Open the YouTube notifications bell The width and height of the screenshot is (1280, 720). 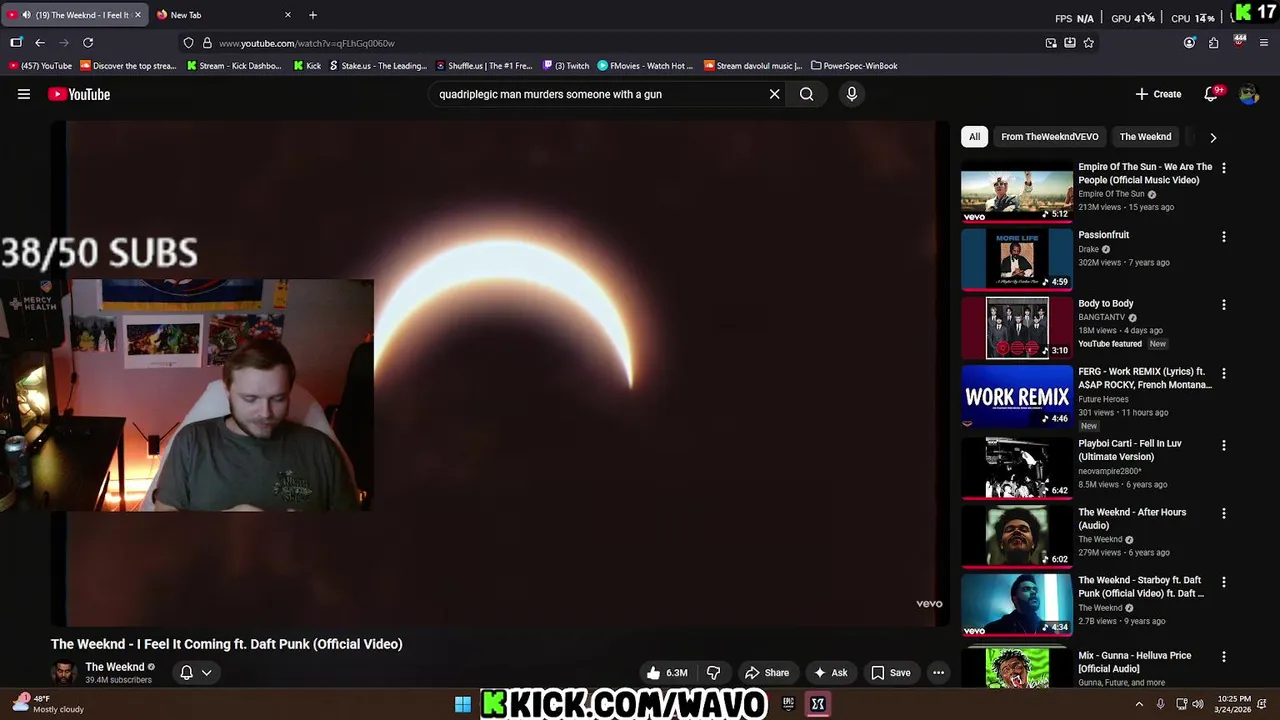[x=1211, y=94]
